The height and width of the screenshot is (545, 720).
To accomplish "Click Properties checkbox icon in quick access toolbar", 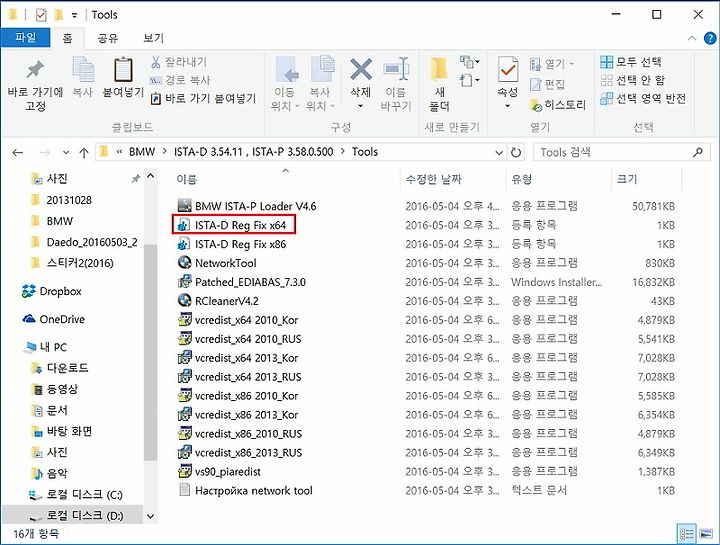I will pyautogui.click(x=40, y=15).
